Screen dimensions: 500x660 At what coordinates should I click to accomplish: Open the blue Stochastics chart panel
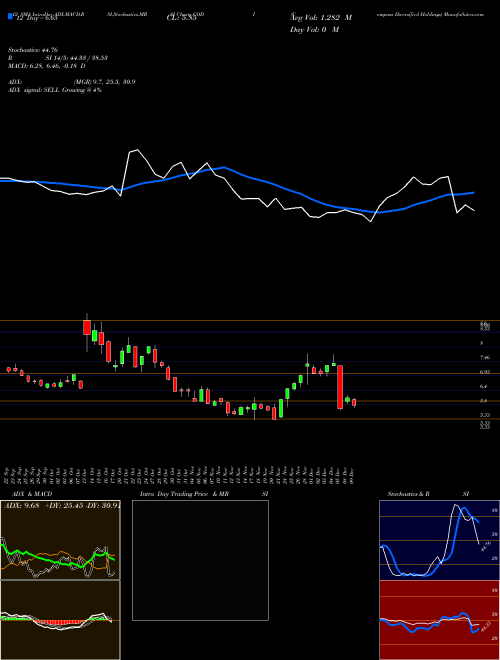(439, 540)
